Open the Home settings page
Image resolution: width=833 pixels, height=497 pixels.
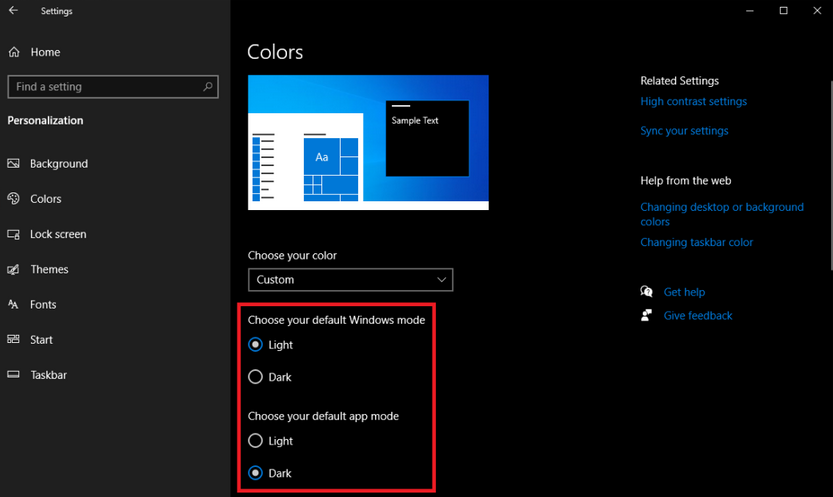pyautogui.click(x=45, y=52)
